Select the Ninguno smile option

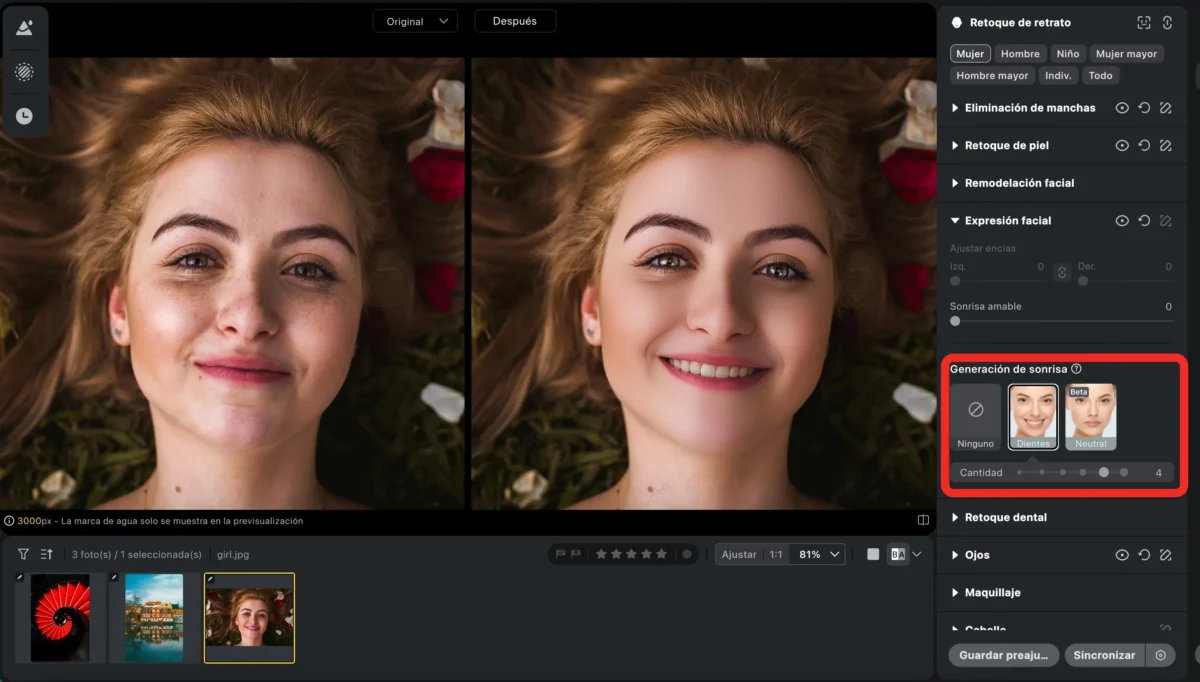976,417
